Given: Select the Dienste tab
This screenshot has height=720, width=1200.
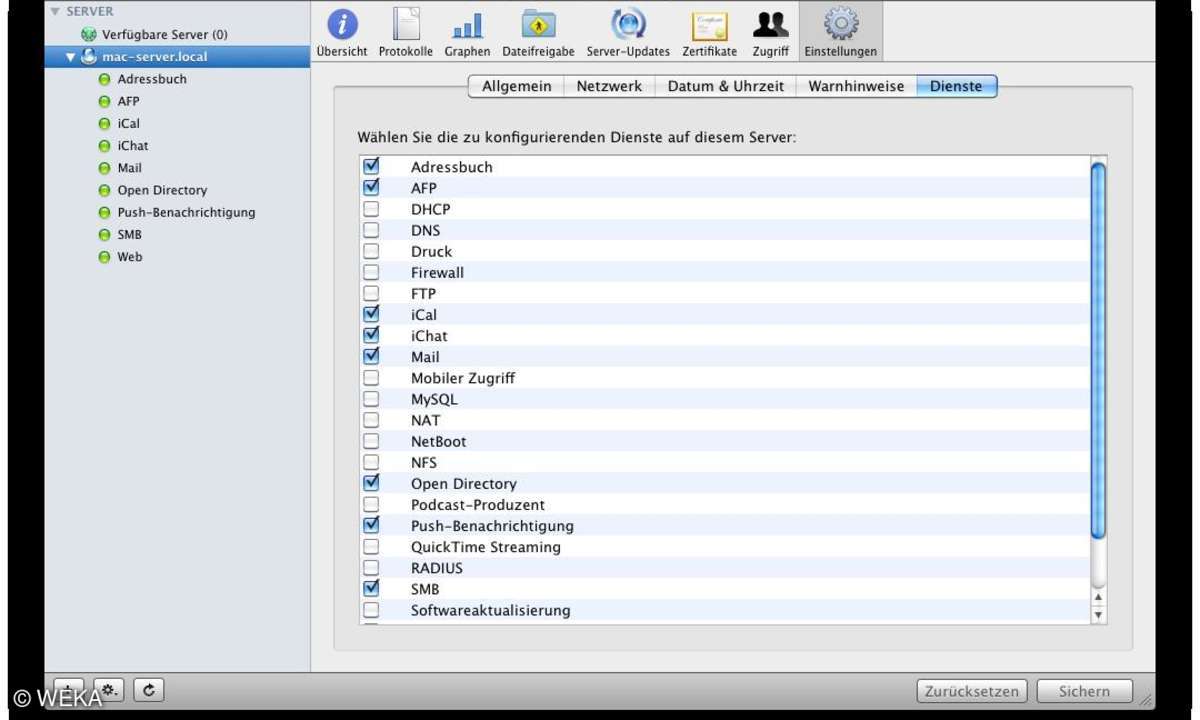Looking at the screenshot, I should tap(956, 86).
